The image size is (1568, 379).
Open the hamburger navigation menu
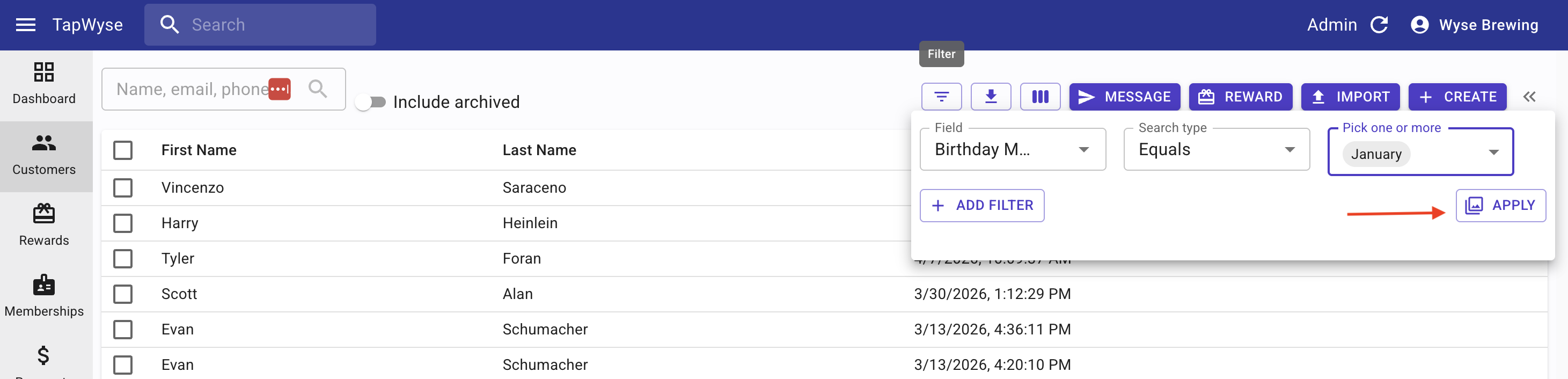pos(25,25)
